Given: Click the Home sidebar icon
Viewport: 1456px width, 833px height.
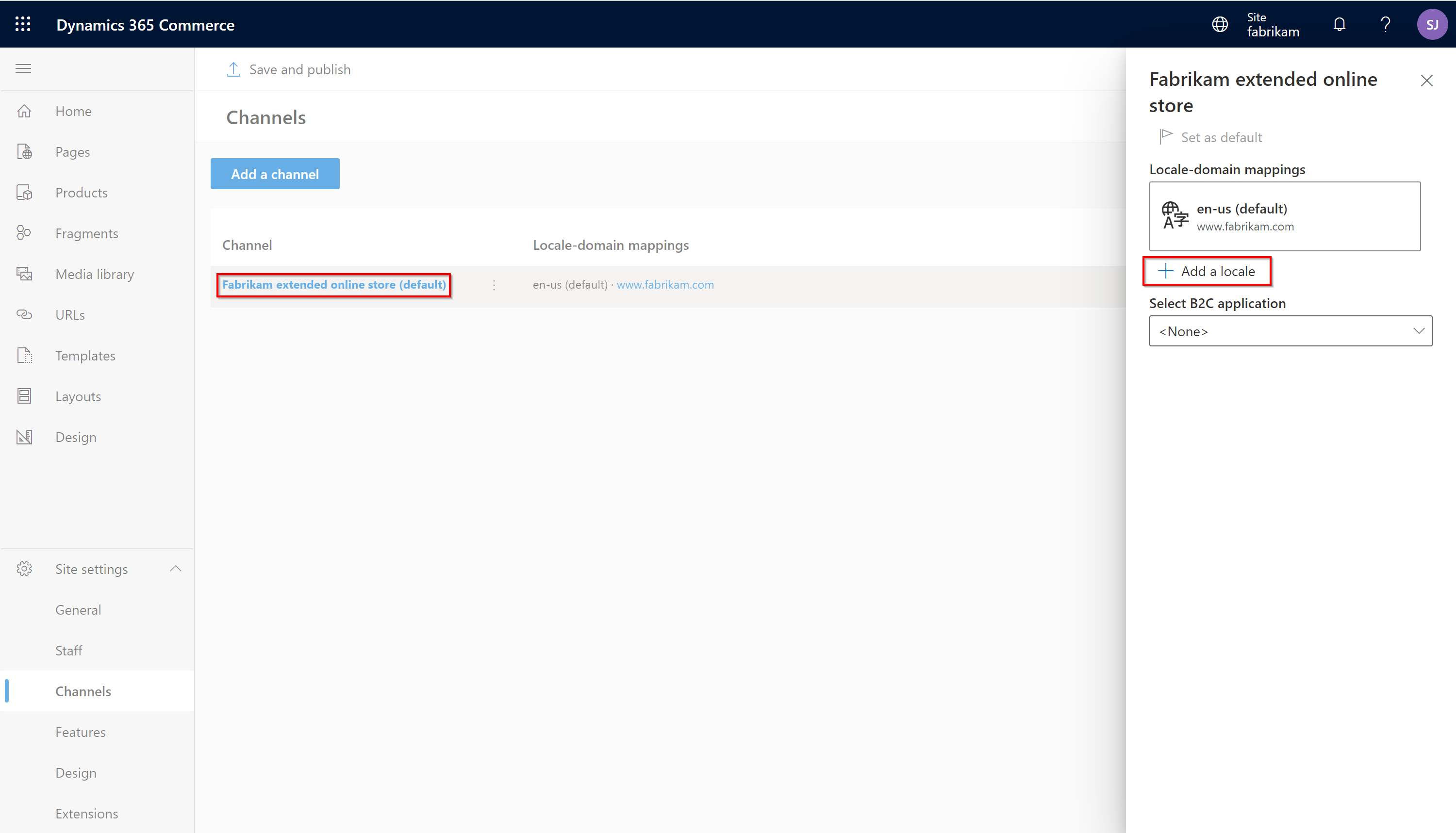Looking at the screenshot, I should pos(26,110).
